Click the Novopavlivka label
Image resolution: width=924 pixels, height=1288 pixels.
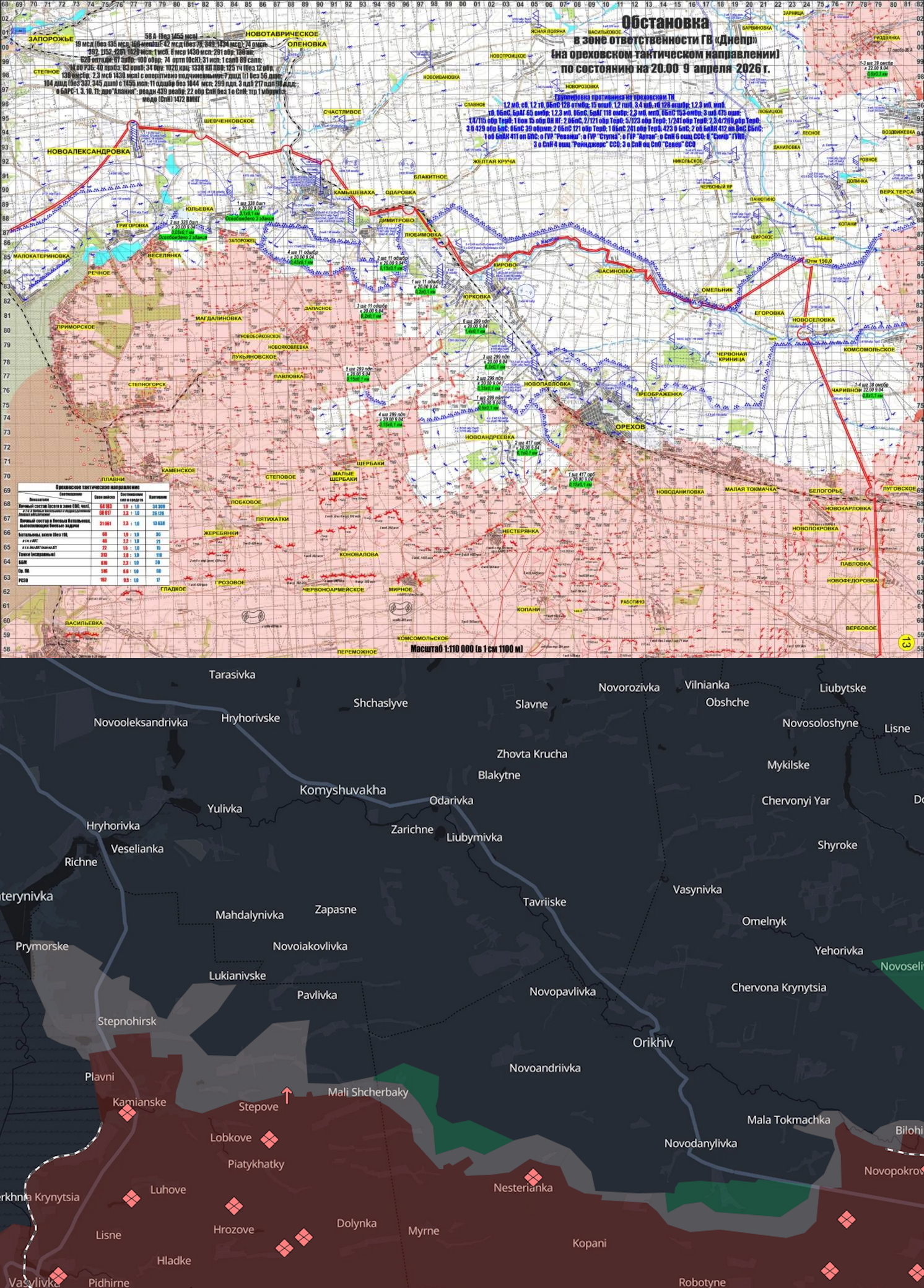(x=562, y=992)
